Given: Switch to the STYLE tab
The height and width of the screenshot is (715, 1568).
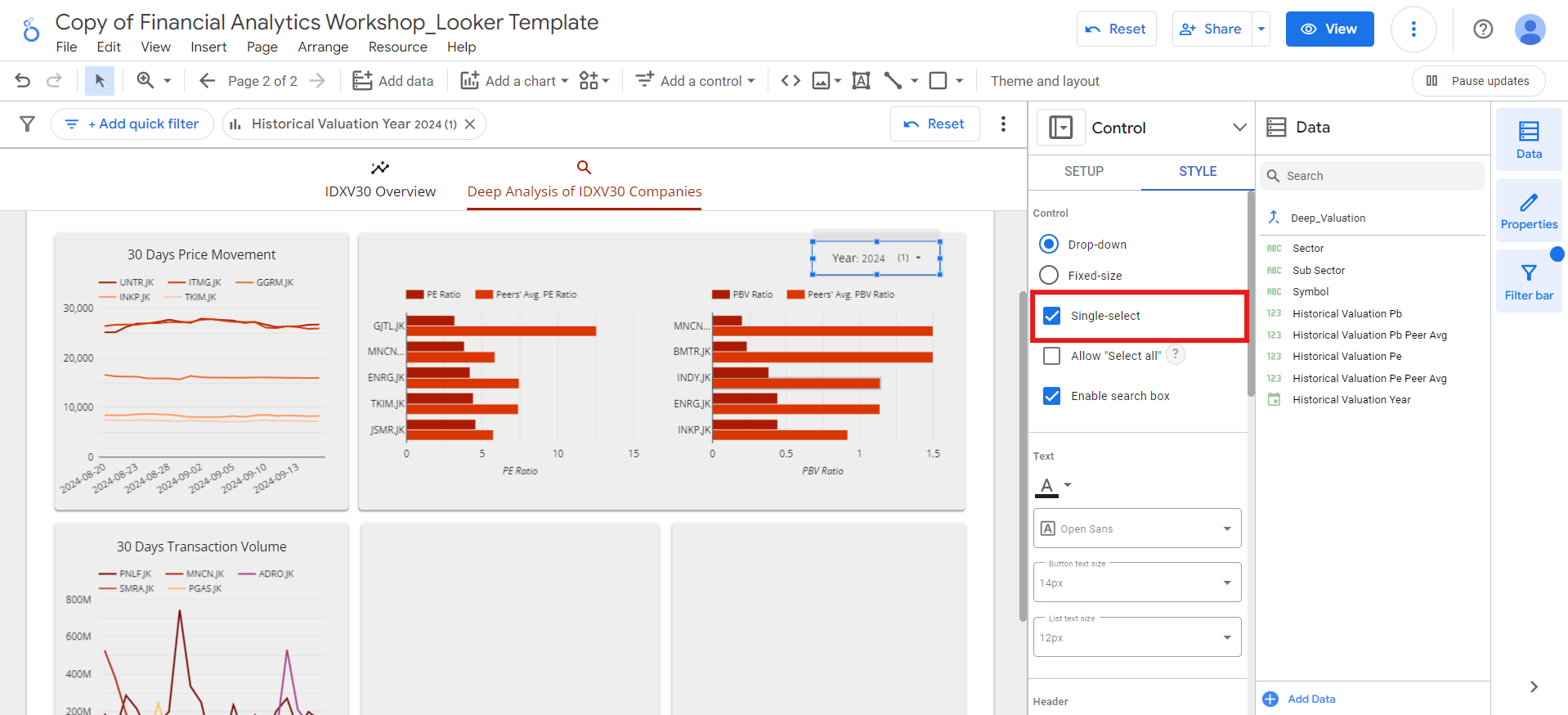Looking at the screenshot, I should tap(1198, 171).
